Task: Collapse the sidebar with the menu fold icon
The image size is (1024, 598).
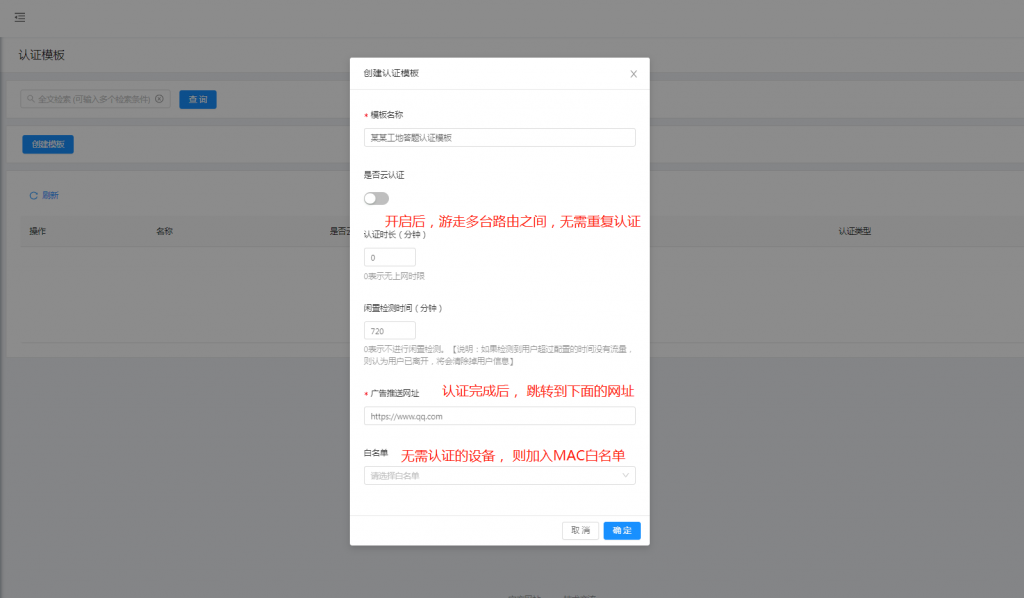Action: coord(20,17)
